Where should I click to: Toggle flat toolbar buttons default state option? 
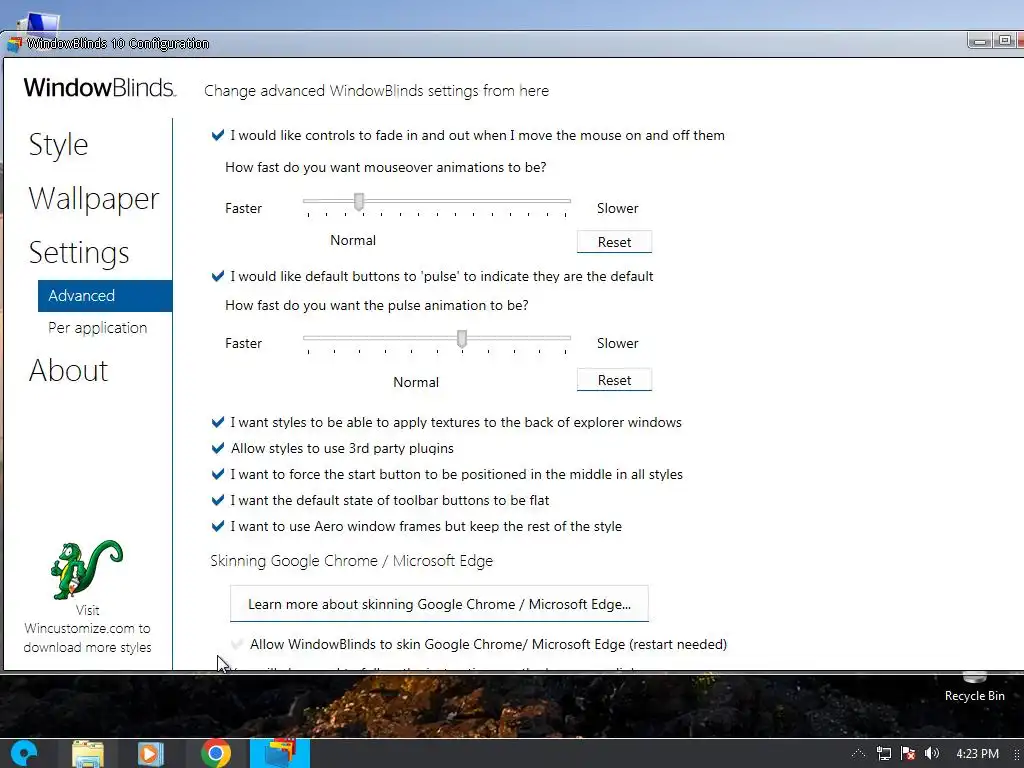(x=218, y=501)
